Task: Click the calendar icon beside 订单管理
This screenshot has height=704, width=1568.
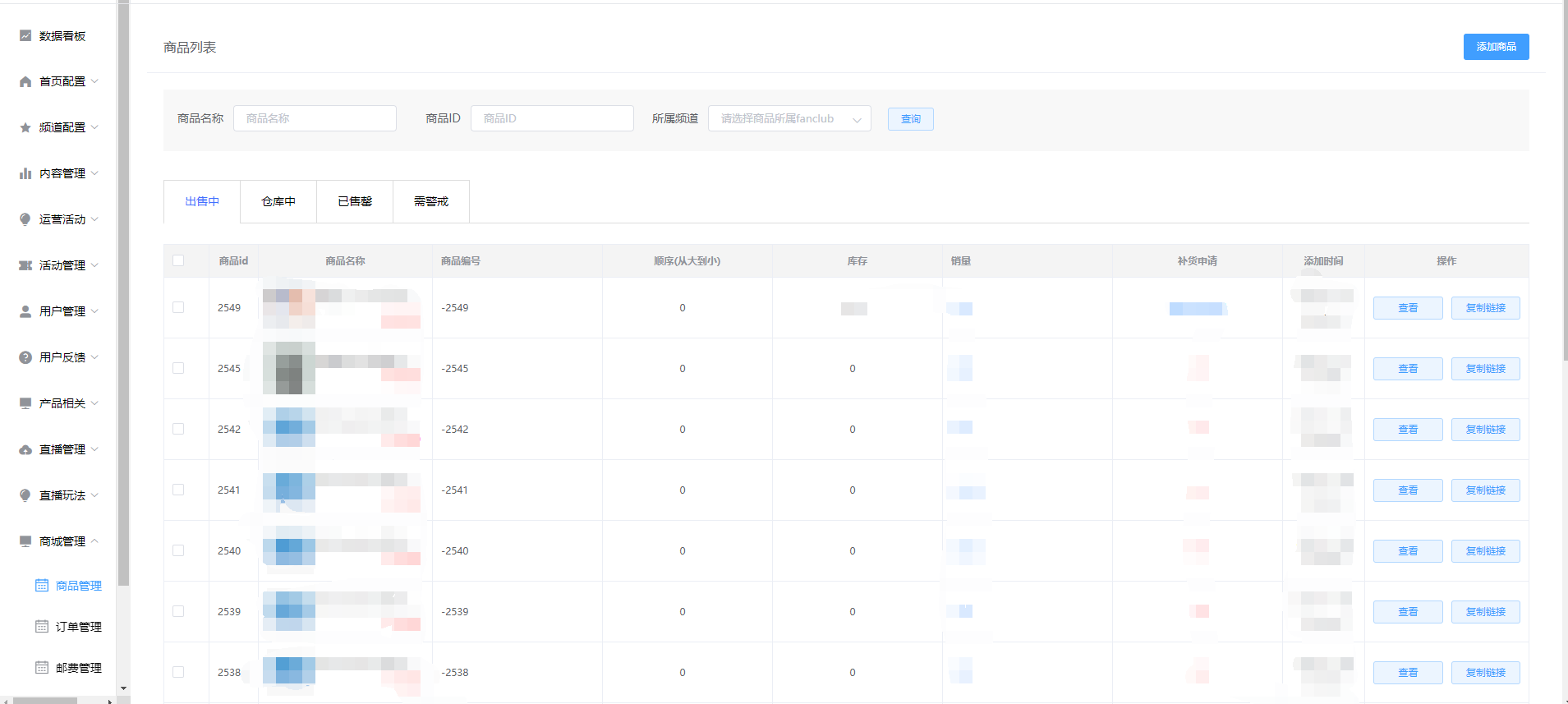Action: [x=42, y=627]
